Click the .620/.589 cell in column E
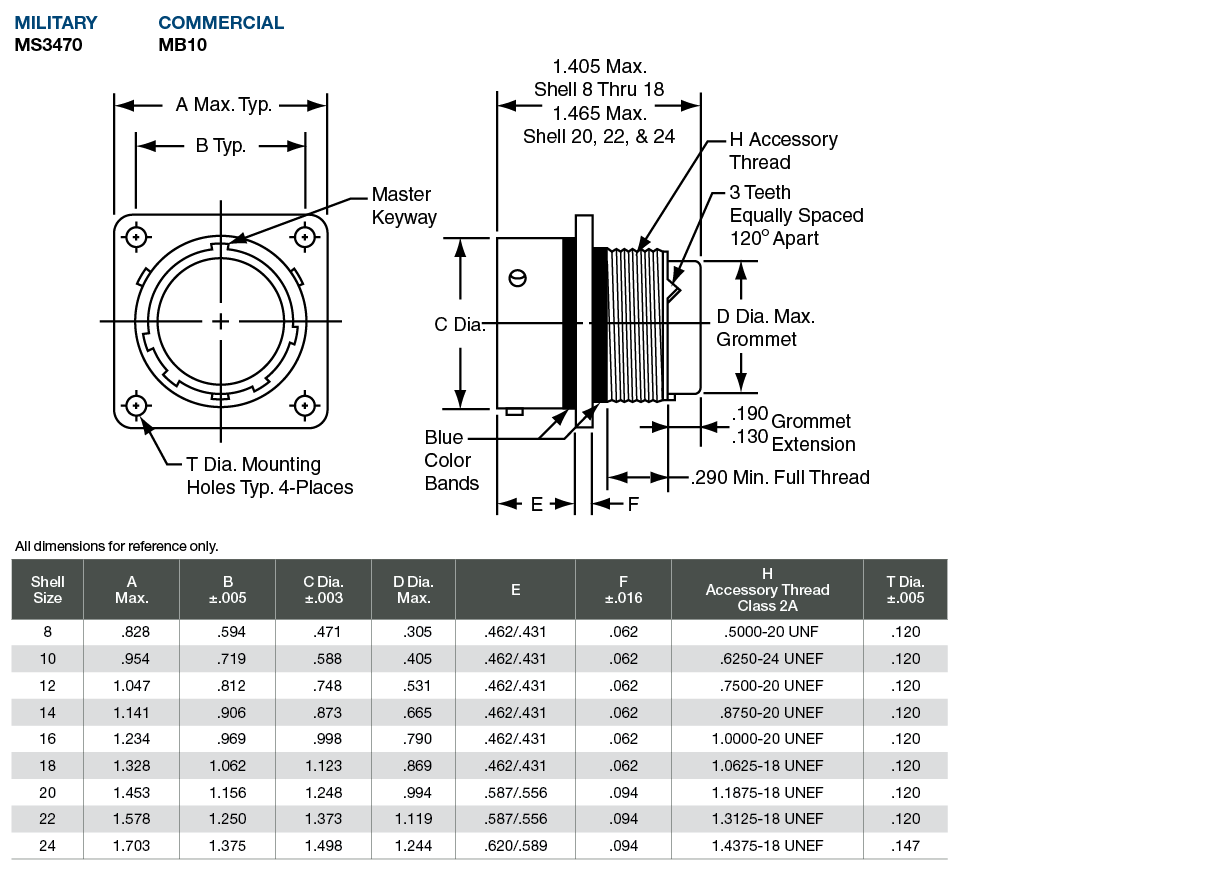 coord(516,846)
